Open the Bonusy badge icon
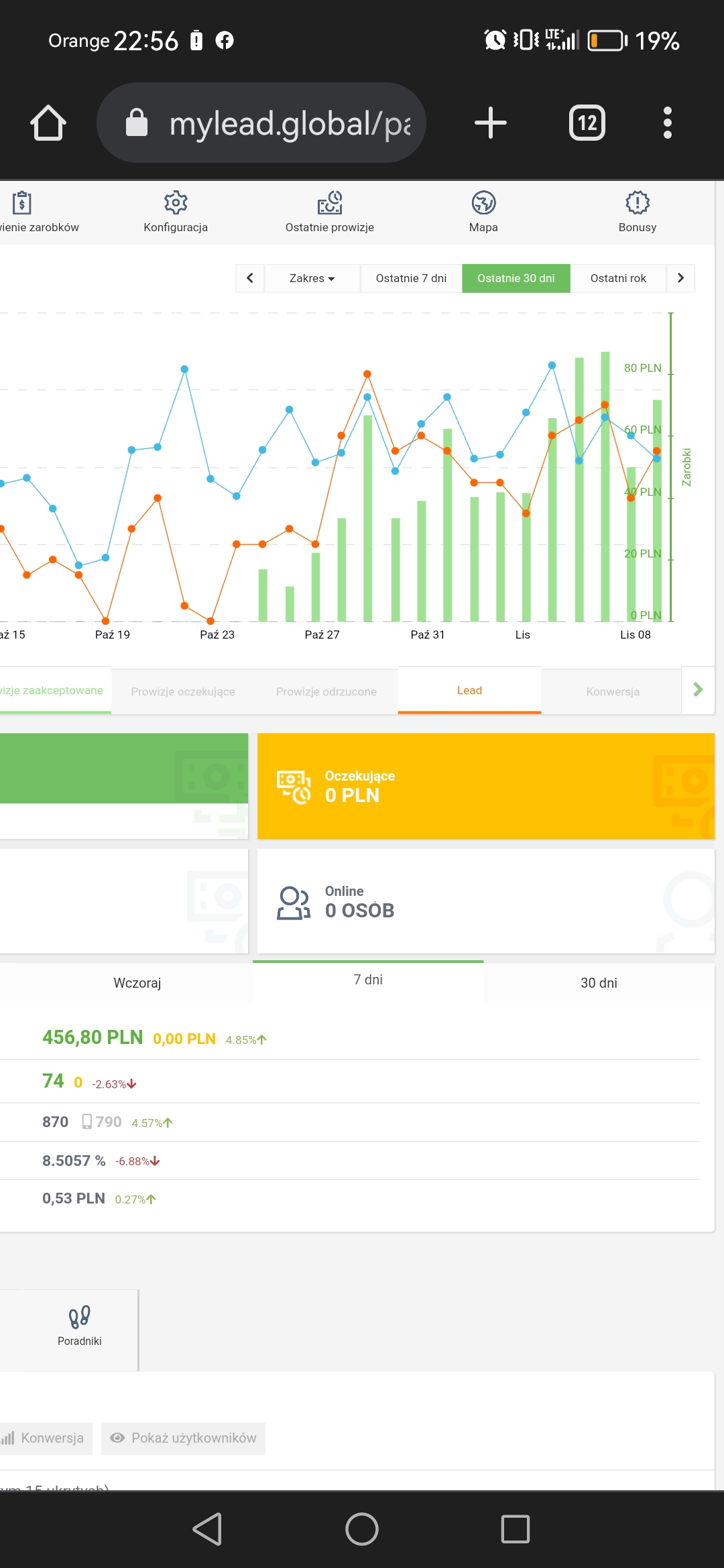The height and width of the screenshot is (1568, 724). tap(637, 203)
